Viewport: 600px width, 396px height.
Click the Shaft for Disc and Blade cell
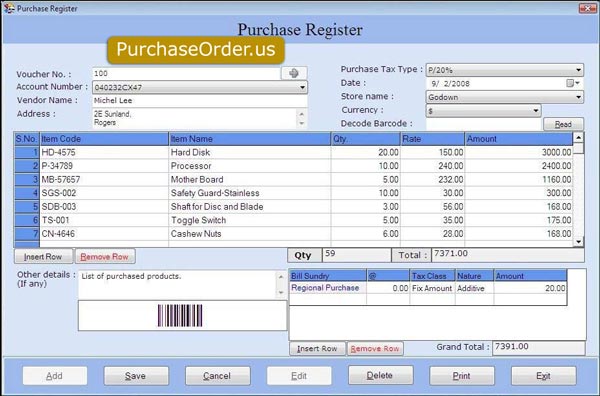point(249,207)
